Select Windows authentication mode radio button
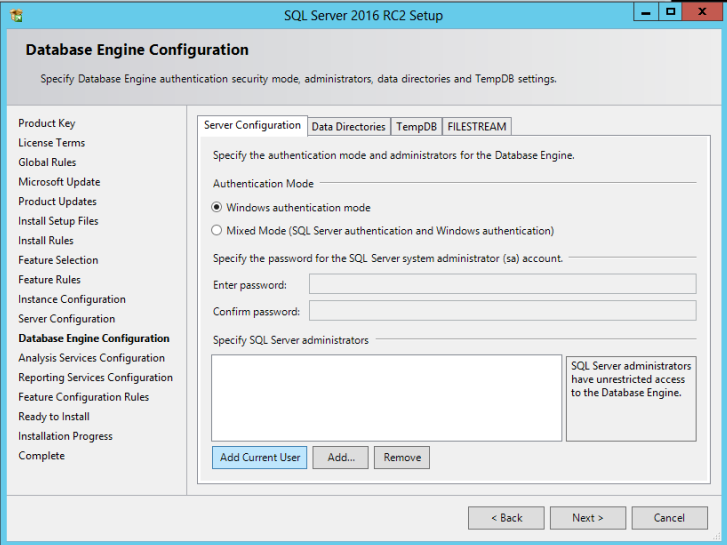 click(217, 208)
